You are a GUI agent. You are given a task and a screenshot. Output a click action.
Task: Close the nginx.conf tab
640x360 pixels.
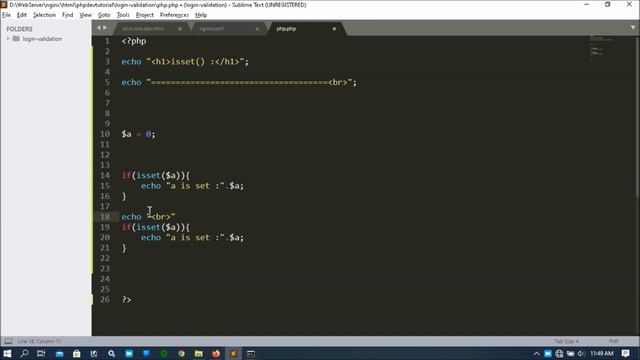coord(257,29)
